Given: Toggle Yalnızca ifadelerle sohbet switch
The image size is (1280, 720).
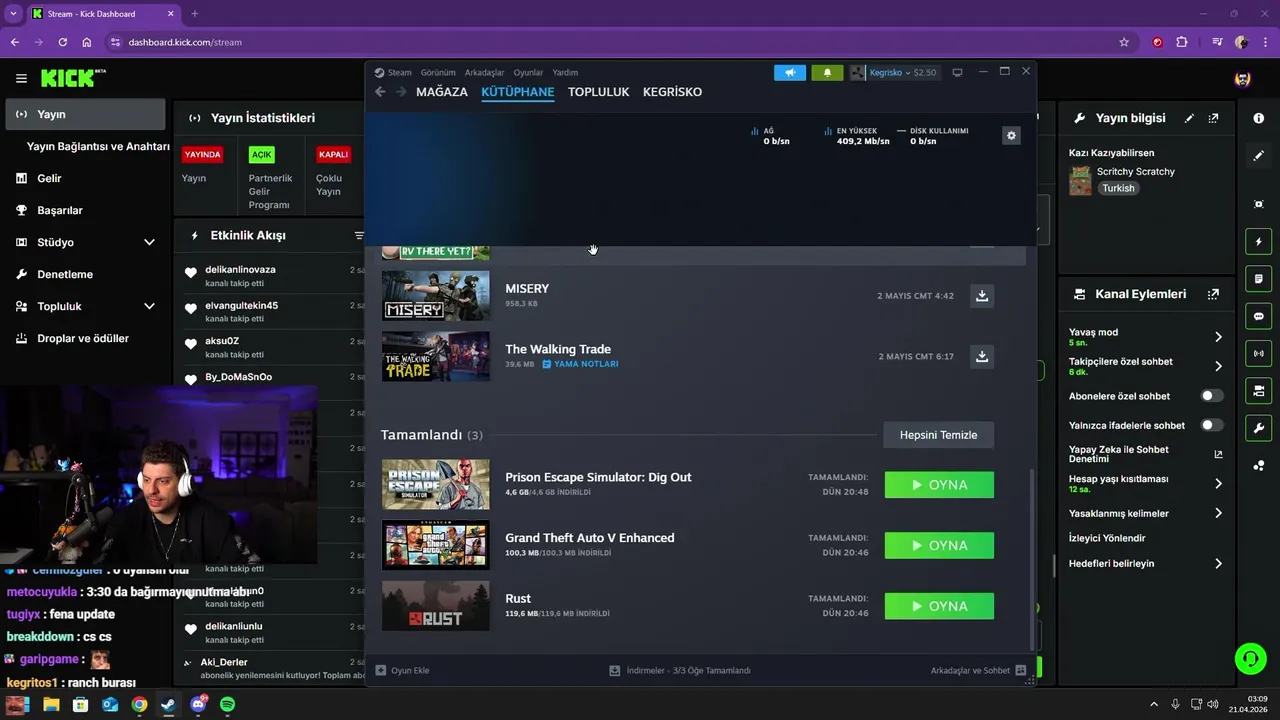Looking at the screenshot, I should [1211, 425].
